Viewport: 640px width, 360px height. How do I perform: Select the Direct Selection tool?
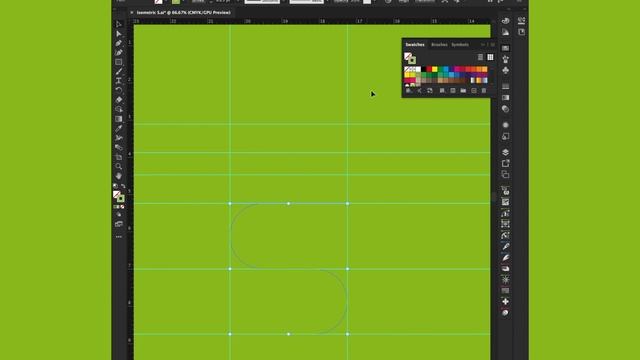coord(119,34)
